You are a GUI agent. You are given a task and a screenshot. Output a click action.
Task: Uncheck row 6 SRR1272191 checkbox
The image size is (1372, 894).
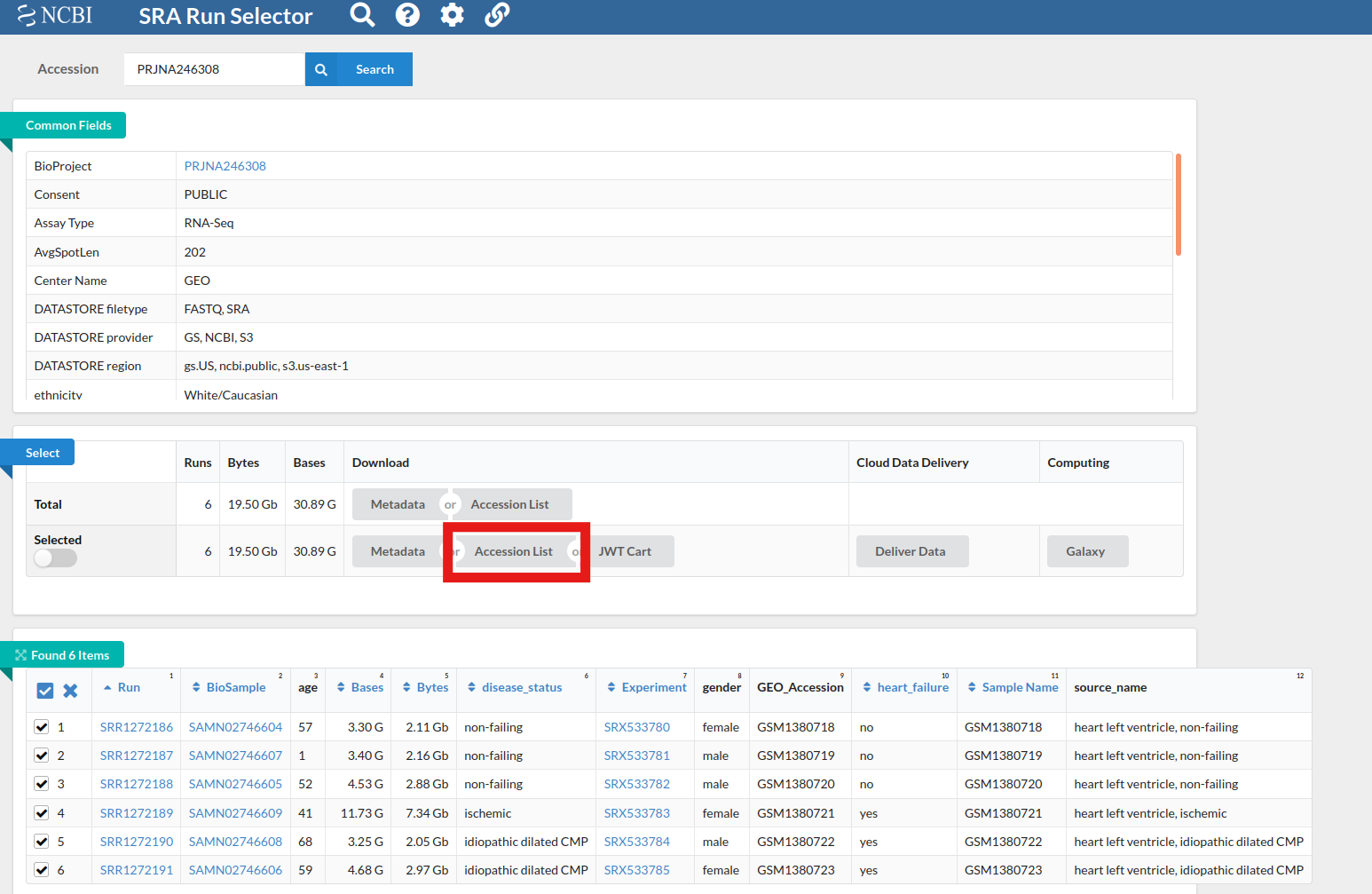(x=41, y=870)
